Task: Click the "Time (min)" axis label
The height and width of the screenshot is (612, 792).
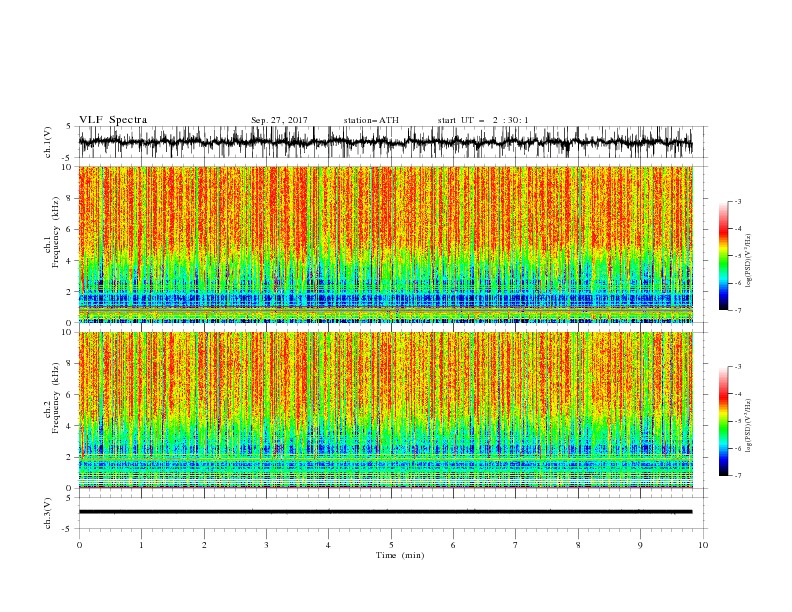Action: (x=400, y=555)
